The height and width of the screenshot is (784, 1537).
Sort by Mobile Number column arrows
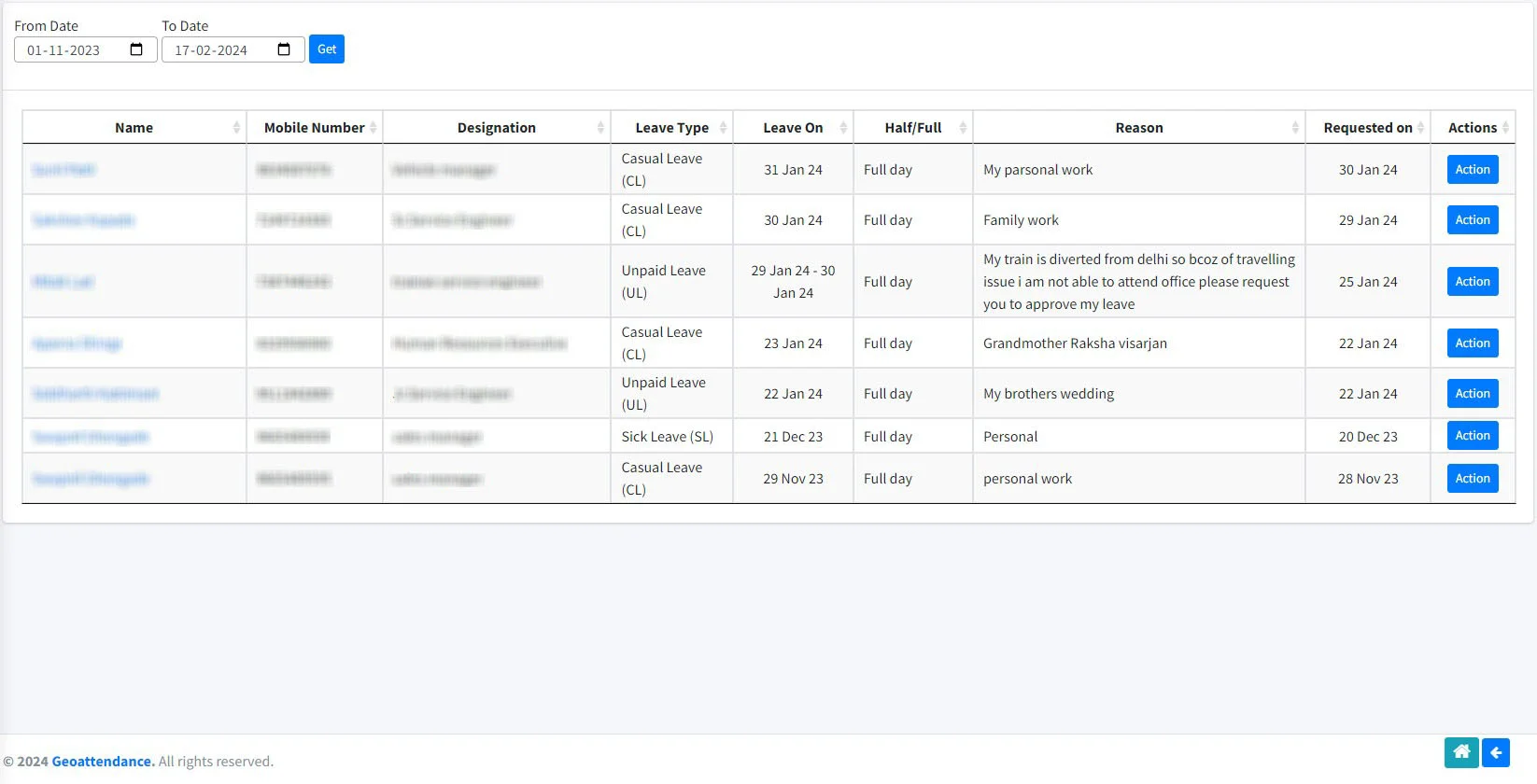point(373,128)
